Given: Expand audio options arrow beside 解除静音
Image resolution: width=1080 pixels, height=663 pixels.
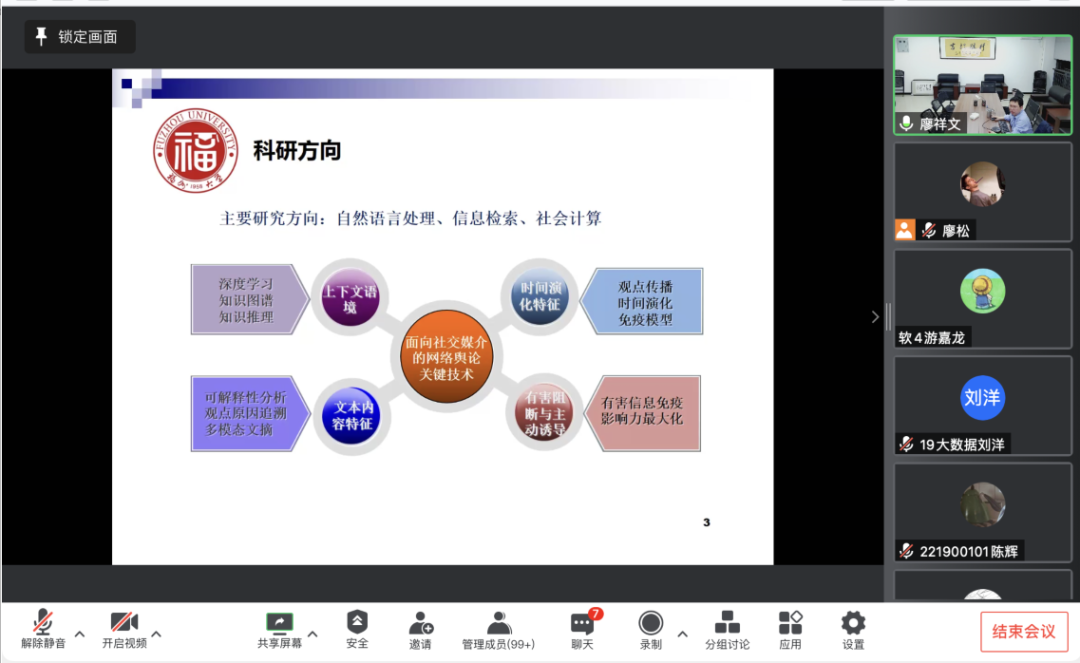Looking at the screenshot, I should pyautogui.click(x=80, y=634).
